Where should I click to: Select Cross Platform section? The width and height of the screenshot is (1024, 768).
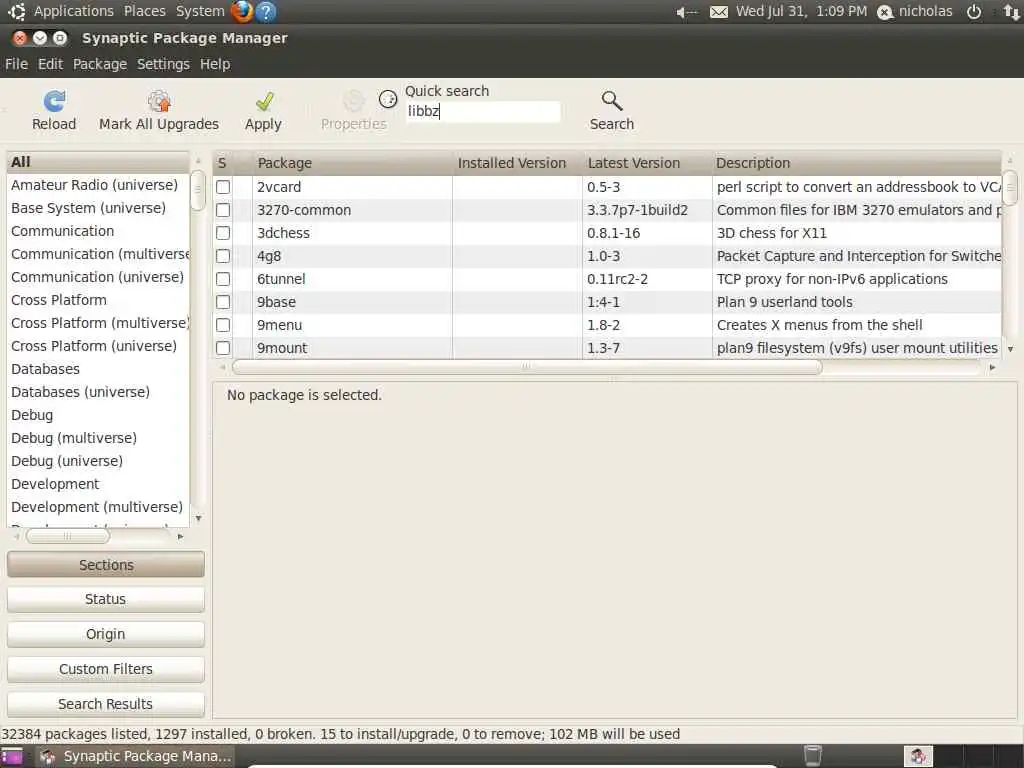coord(98,300)
